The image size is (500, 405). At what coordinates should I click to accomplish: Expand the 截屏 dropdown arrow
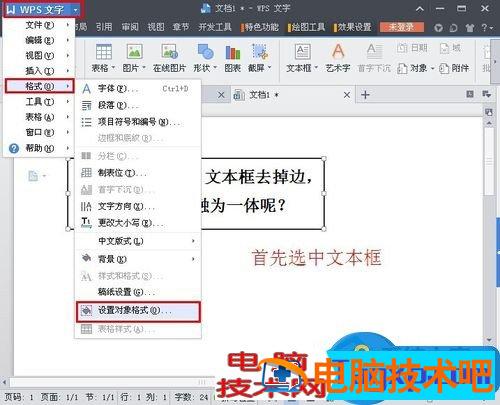[x=269, y=68]
